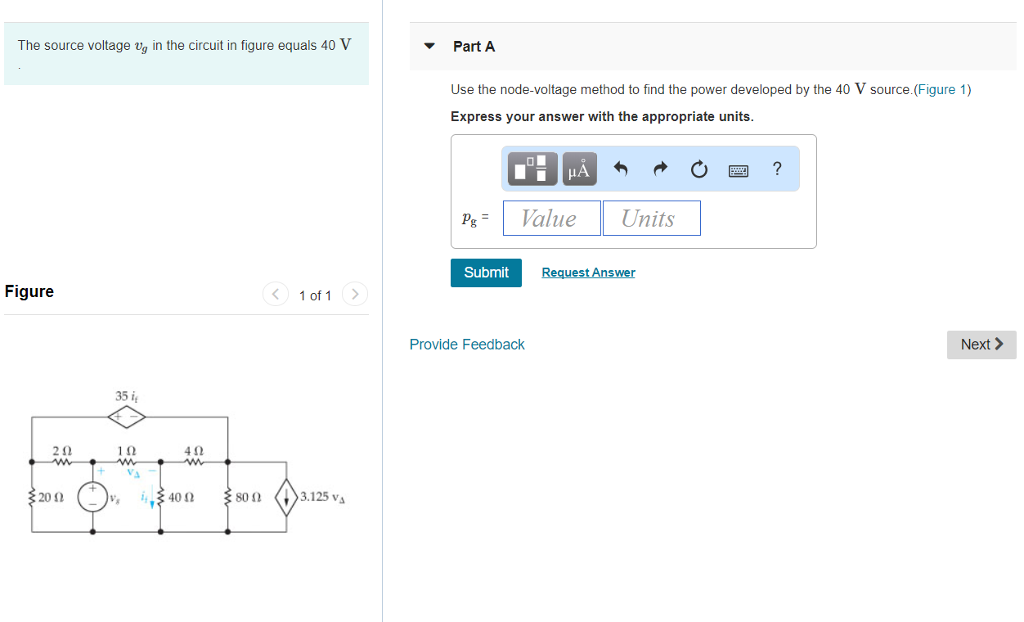Open Figure 1 link
Image resolution: width=1024 pixels, height=622 pixels.
point(943,89)
